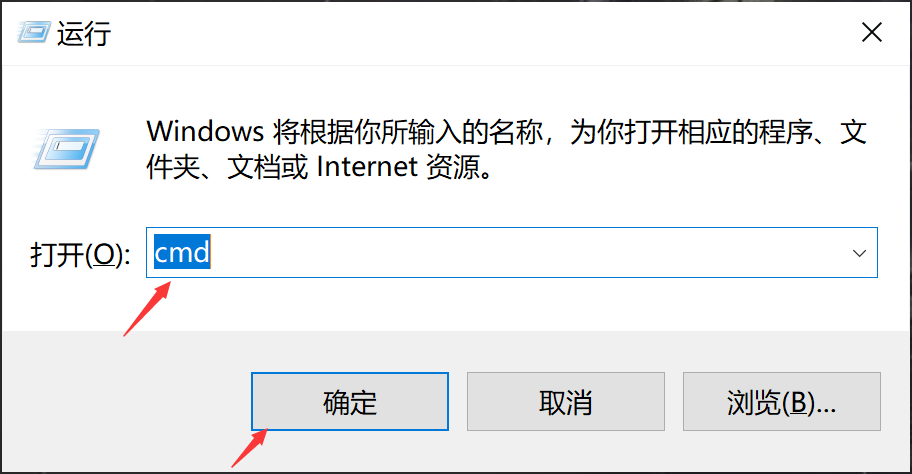This screenshot has width=912, height=474.
Task: Click the Internet 资源 text in description
Action: click(404, 167)
